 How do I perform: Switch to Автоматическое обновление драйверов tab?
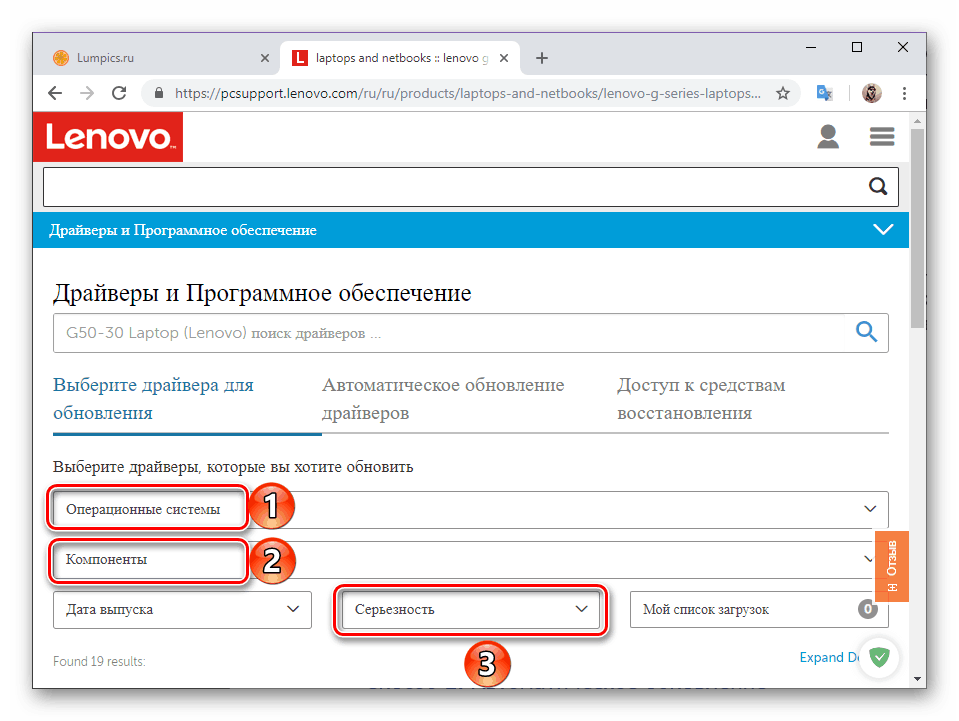click(x=443, y=399)
